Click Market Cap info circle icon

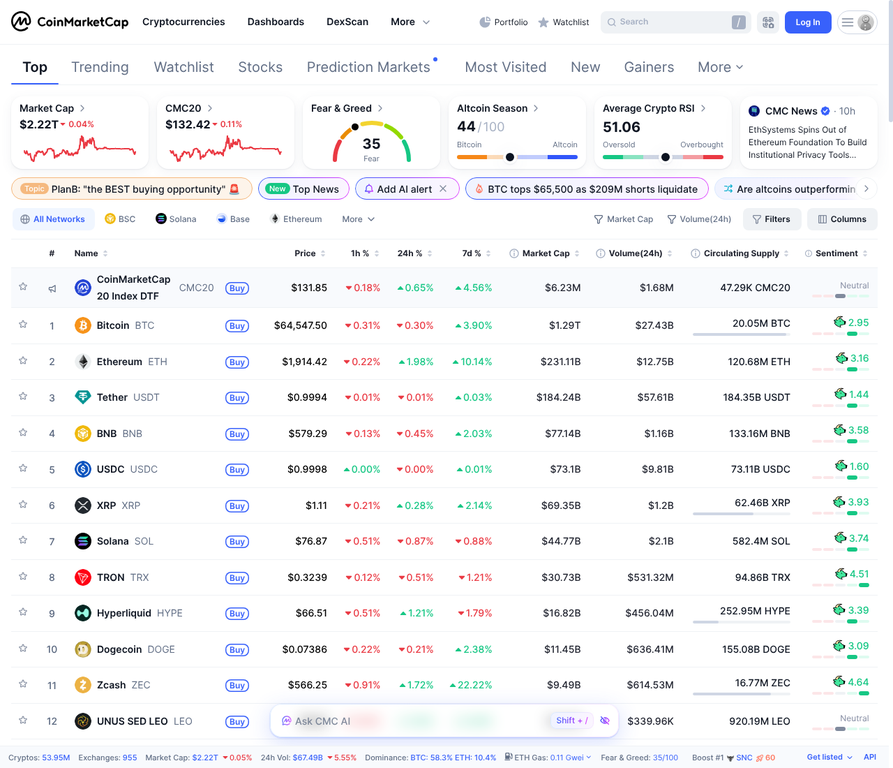coord(514,253)
